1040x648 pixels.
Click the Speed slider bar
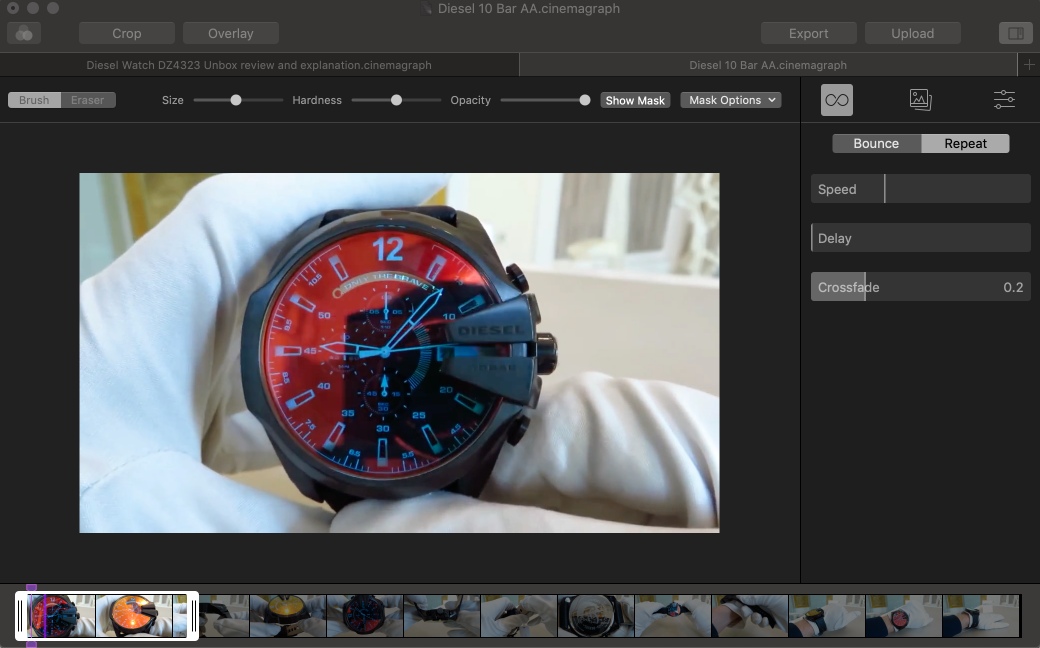point(921,189)
